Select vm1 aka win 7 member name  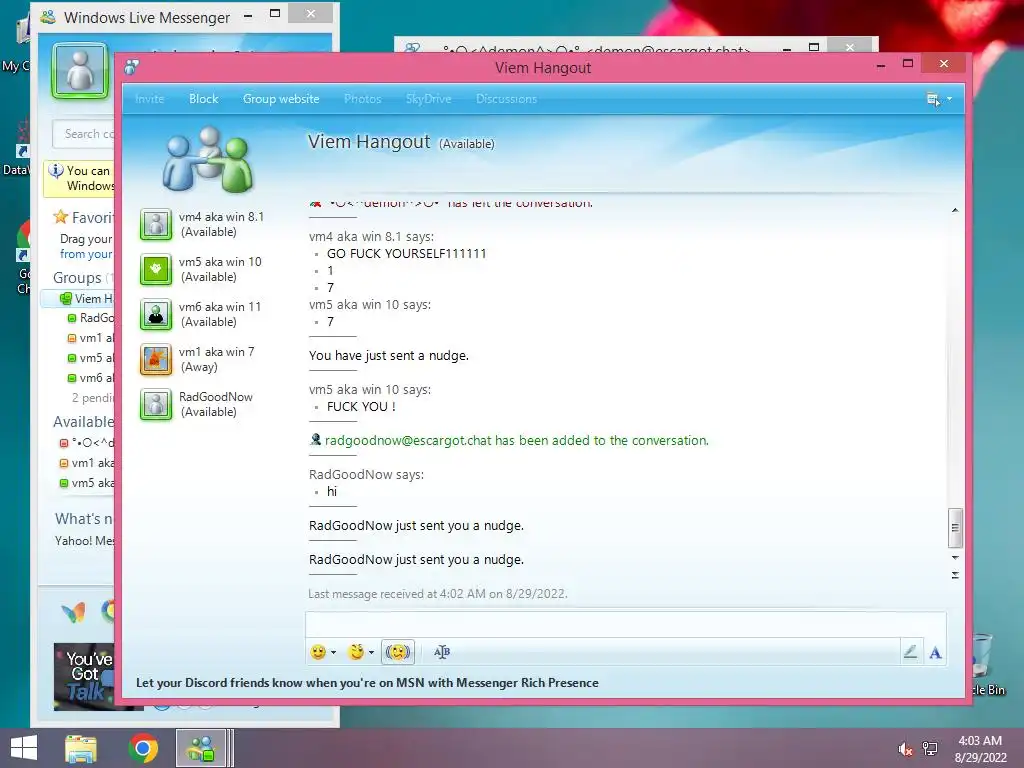217,352
